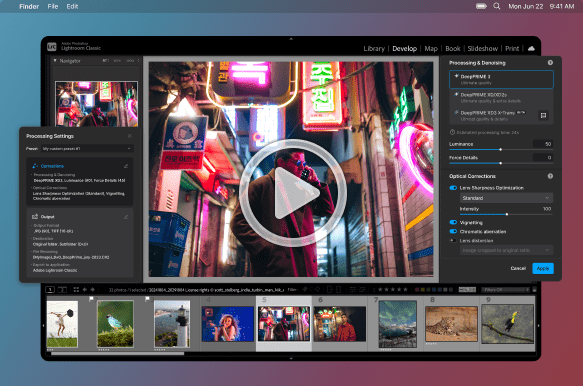583x386 pixels.
Task: Click the Intensity slider handle
Action: pos(507,214)
